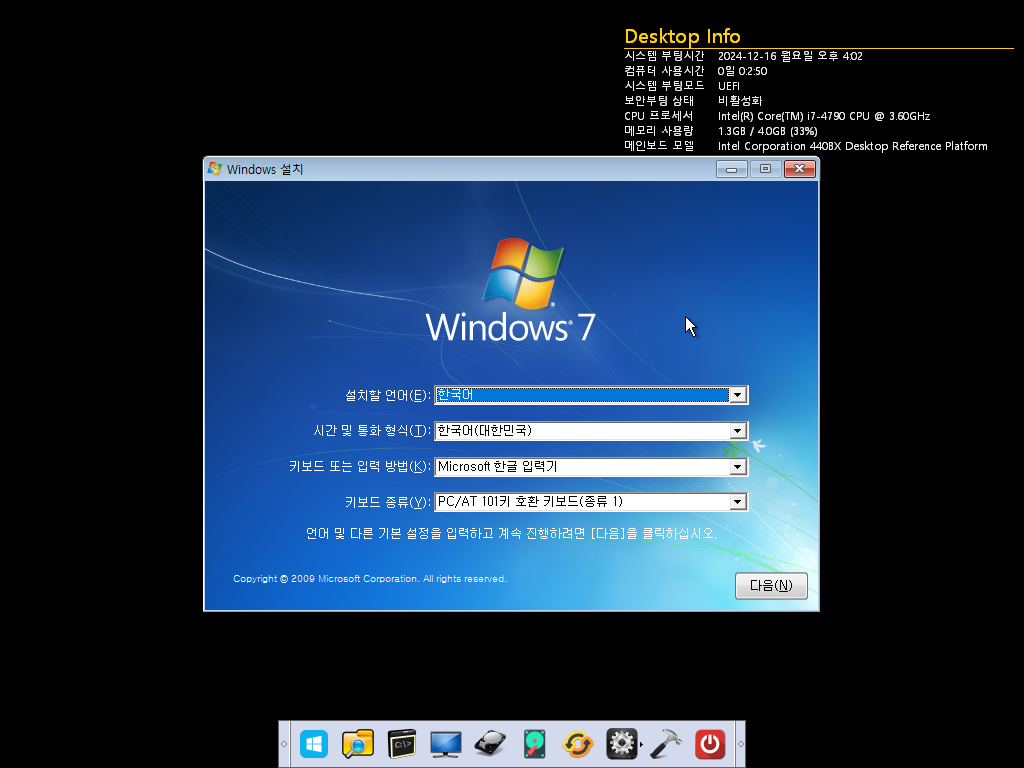Click the Intel(R) Core(TM) i7-4790 CPU text
This screenshot has height=768, width=1024.
[824, 116]
